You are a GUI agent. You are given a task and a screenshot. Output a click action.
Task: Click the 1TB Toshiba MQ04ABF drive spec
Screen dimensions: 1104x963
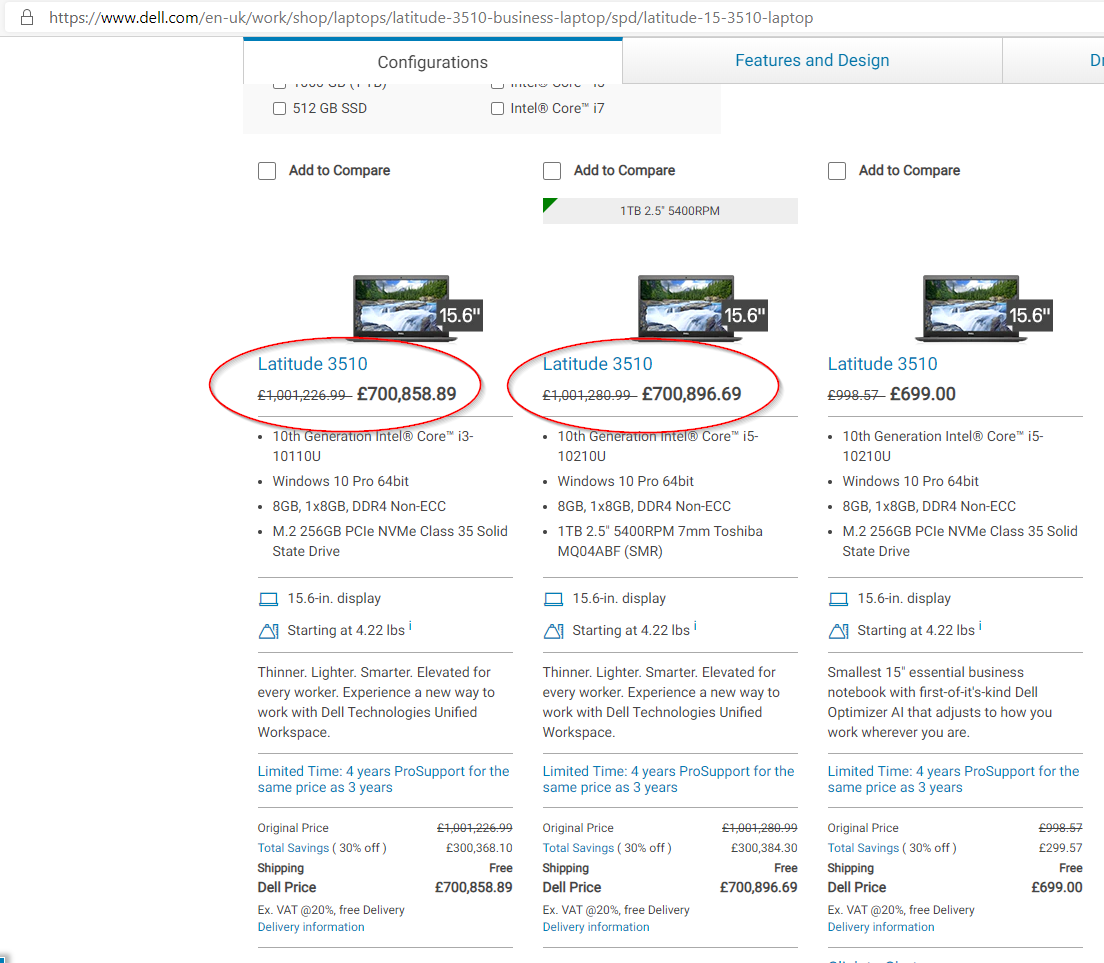pyautogui.click(x=660, y=541)
